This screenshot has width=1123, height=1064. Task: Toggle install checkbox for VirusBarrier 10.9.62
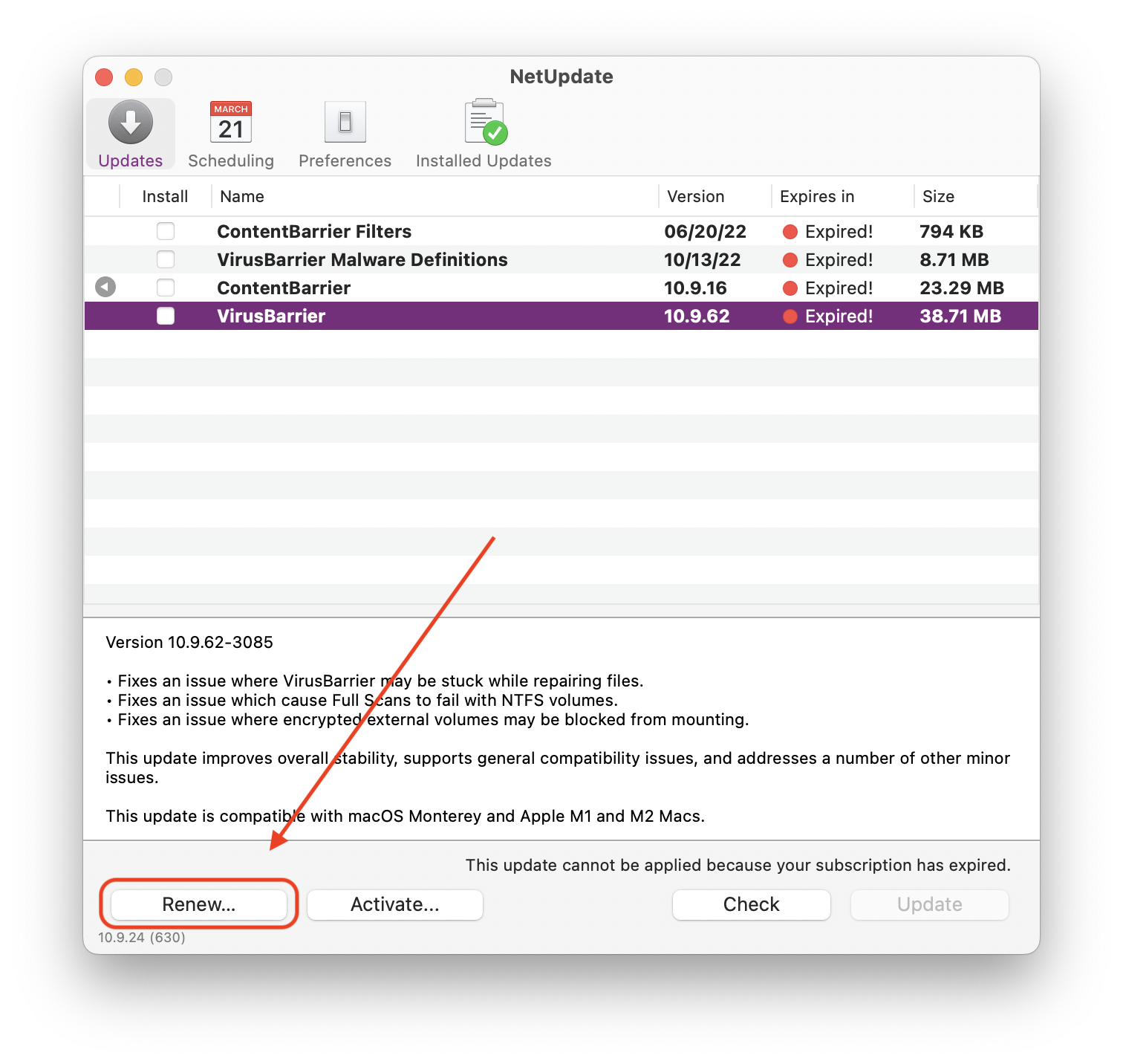[166, 316]
